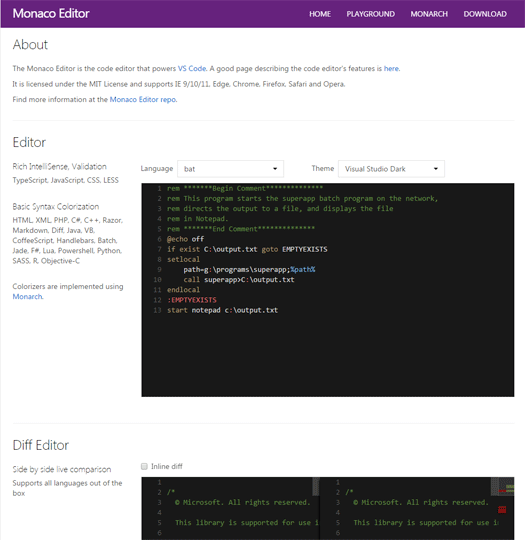The height and width of the screenshot is (540, 525).
Task: Click the right diff pane Microsoft copyright line
Action: pyautogui.click(x=421, y=502)
